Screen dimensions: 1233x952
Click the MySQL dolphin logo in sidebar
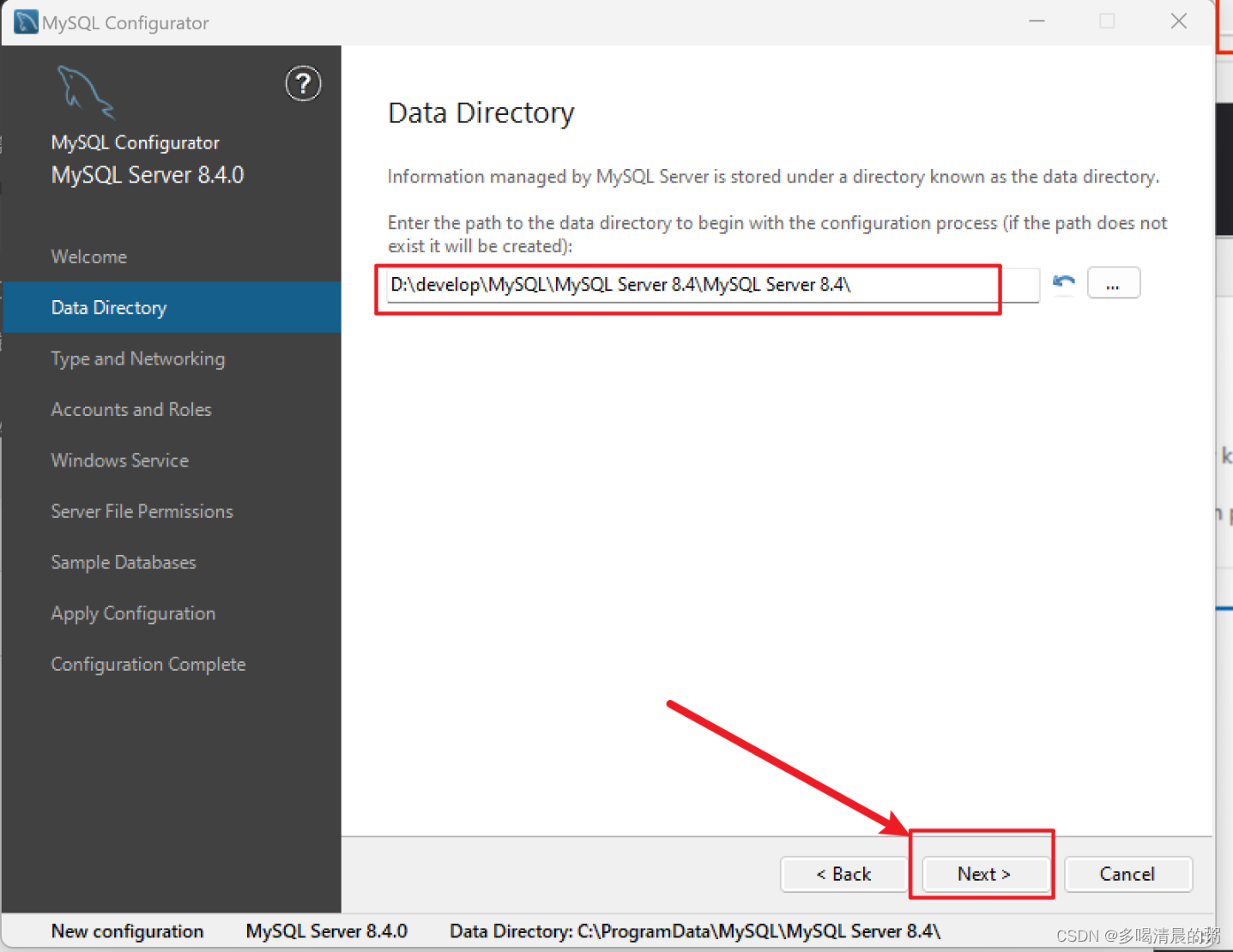85,92
